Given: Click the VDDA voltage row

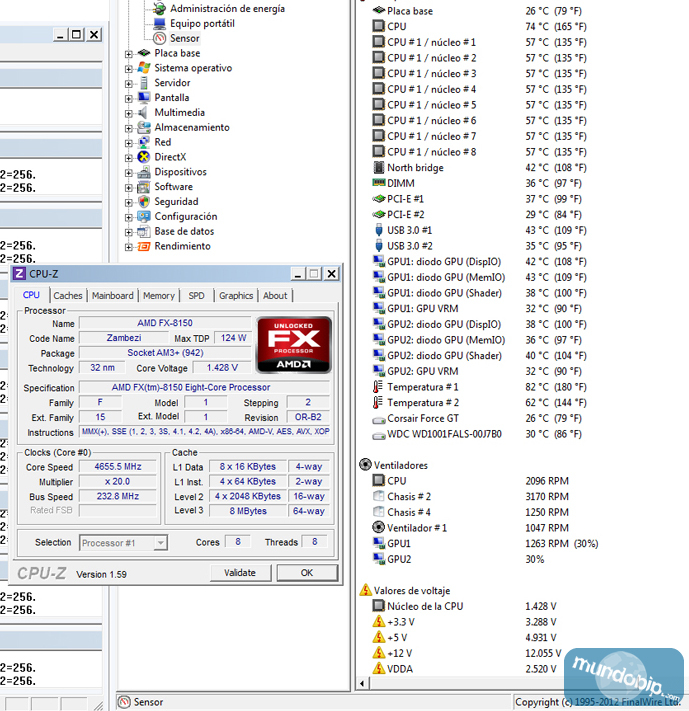Looking at the screenshot, I should point(464,669).
